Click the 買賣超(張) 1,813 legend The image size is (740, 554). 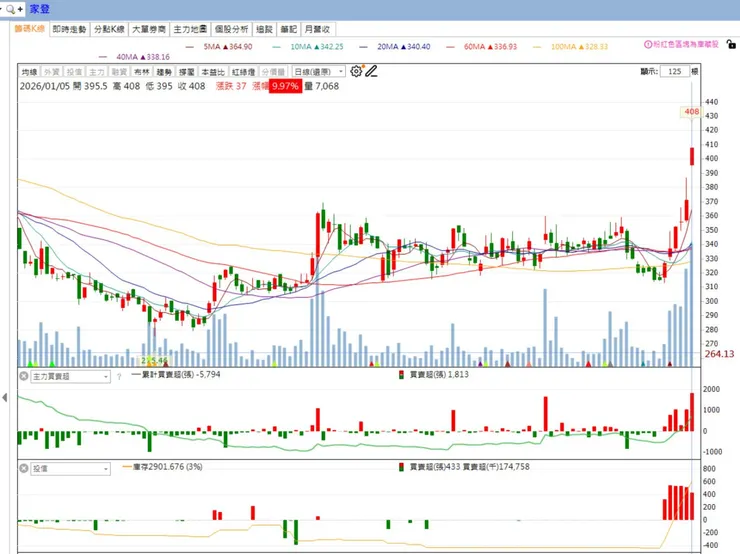click(434, 374)
